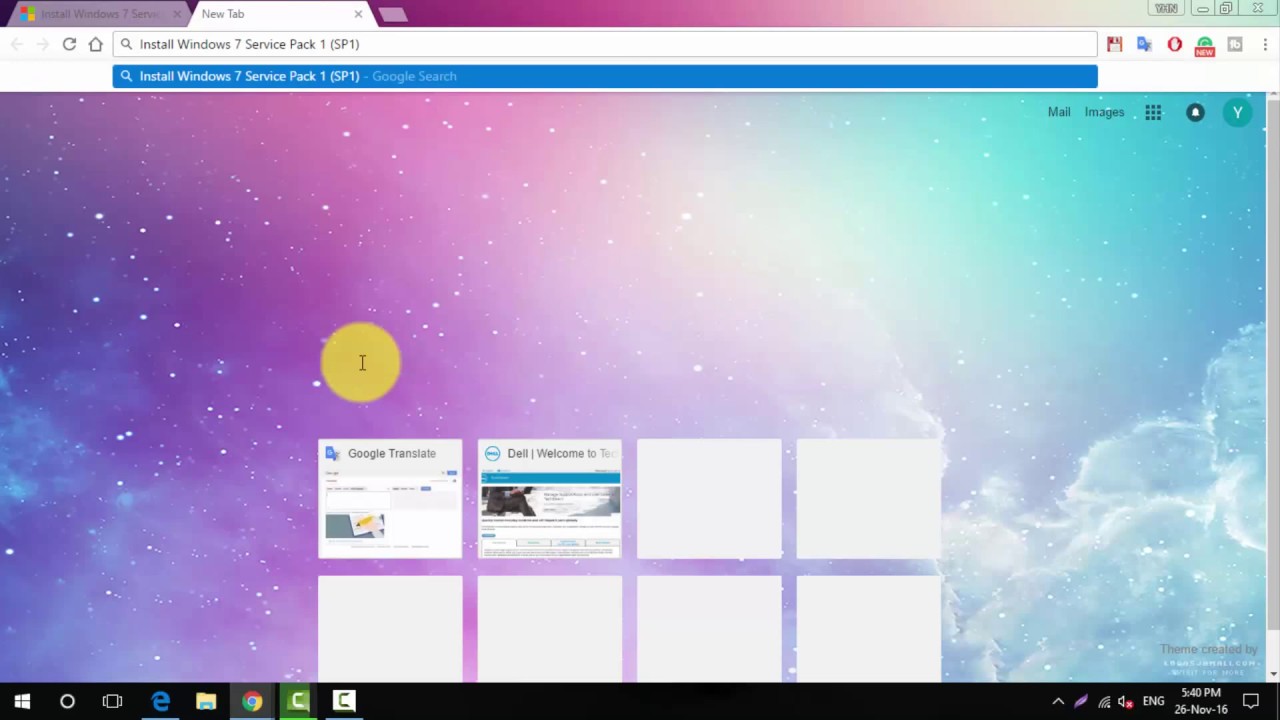
Task: Open the Mail link
Action: click(x=1059, y=112)
